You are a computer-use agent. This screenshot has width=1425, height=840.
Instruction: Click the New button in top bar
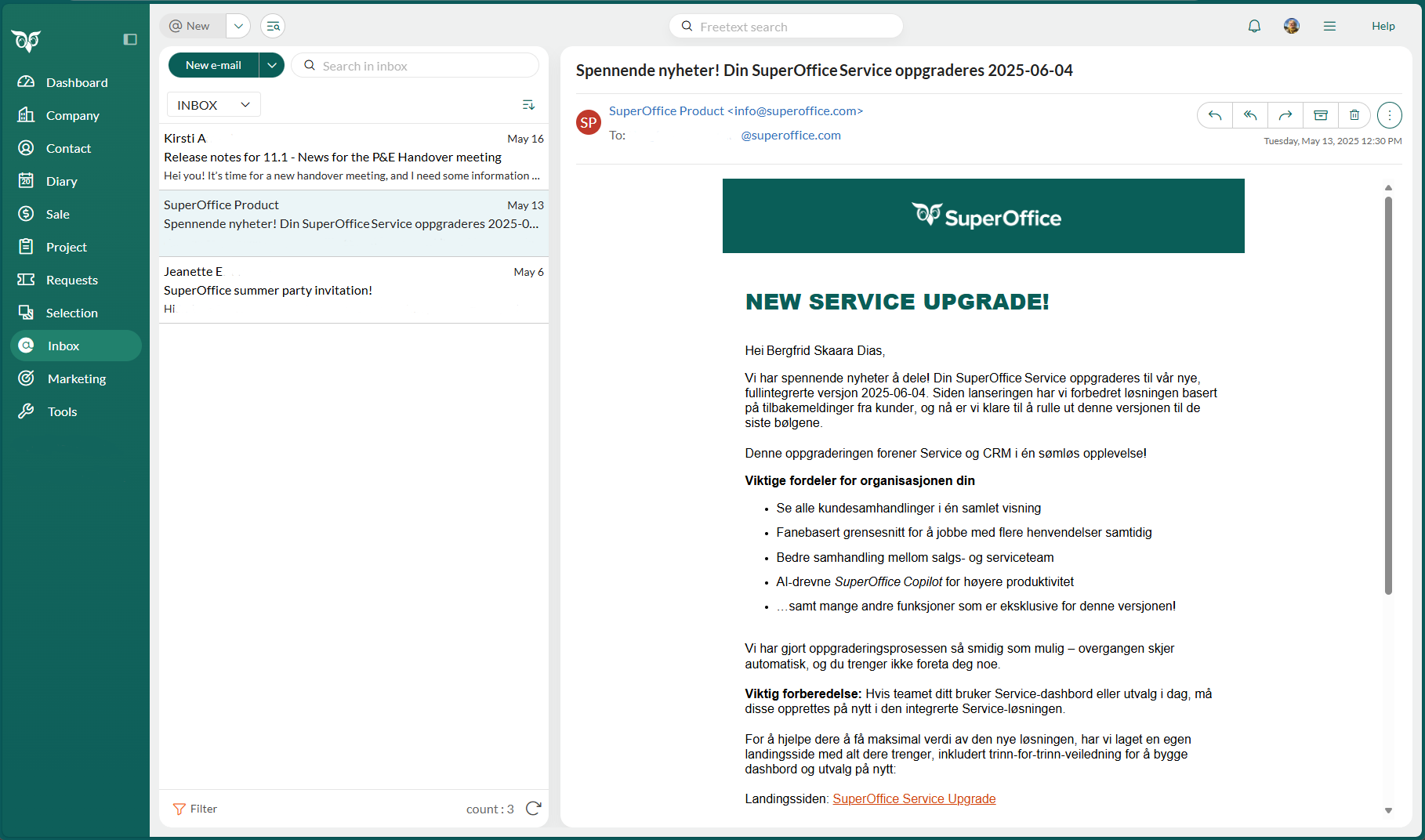tap(193, 26)
